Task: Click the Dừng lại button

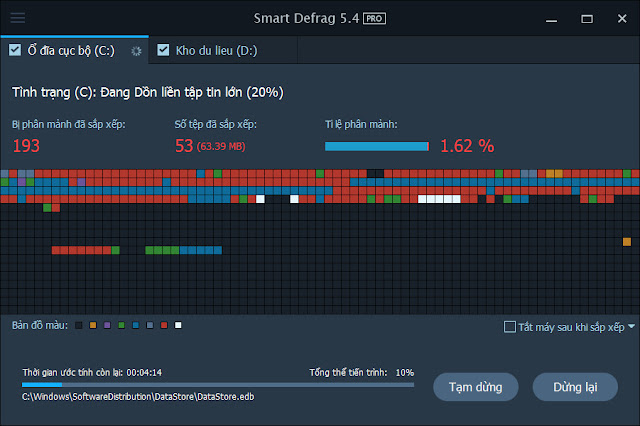Action: coord(575,387)
